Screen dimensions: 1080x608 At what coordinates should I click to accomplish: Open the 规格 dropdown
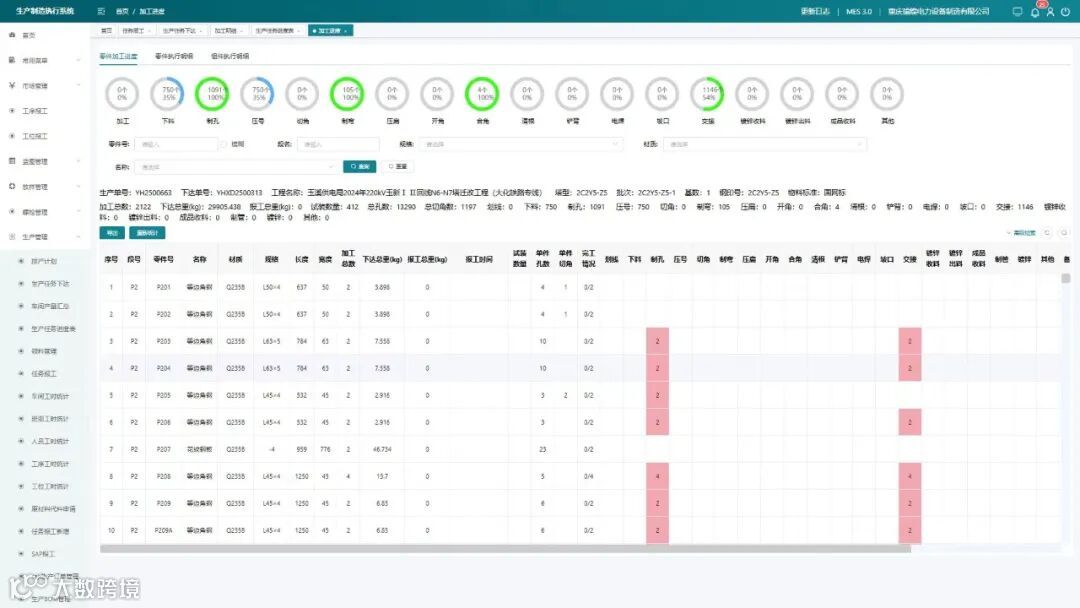point(519,145)
